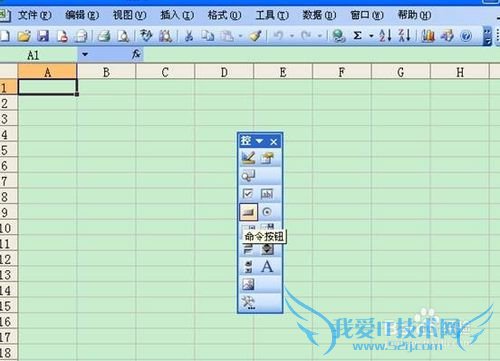The height and width of the screenshot is (361, 500).
Task: Show the Drawing toolbar
Action: point(447,36)
